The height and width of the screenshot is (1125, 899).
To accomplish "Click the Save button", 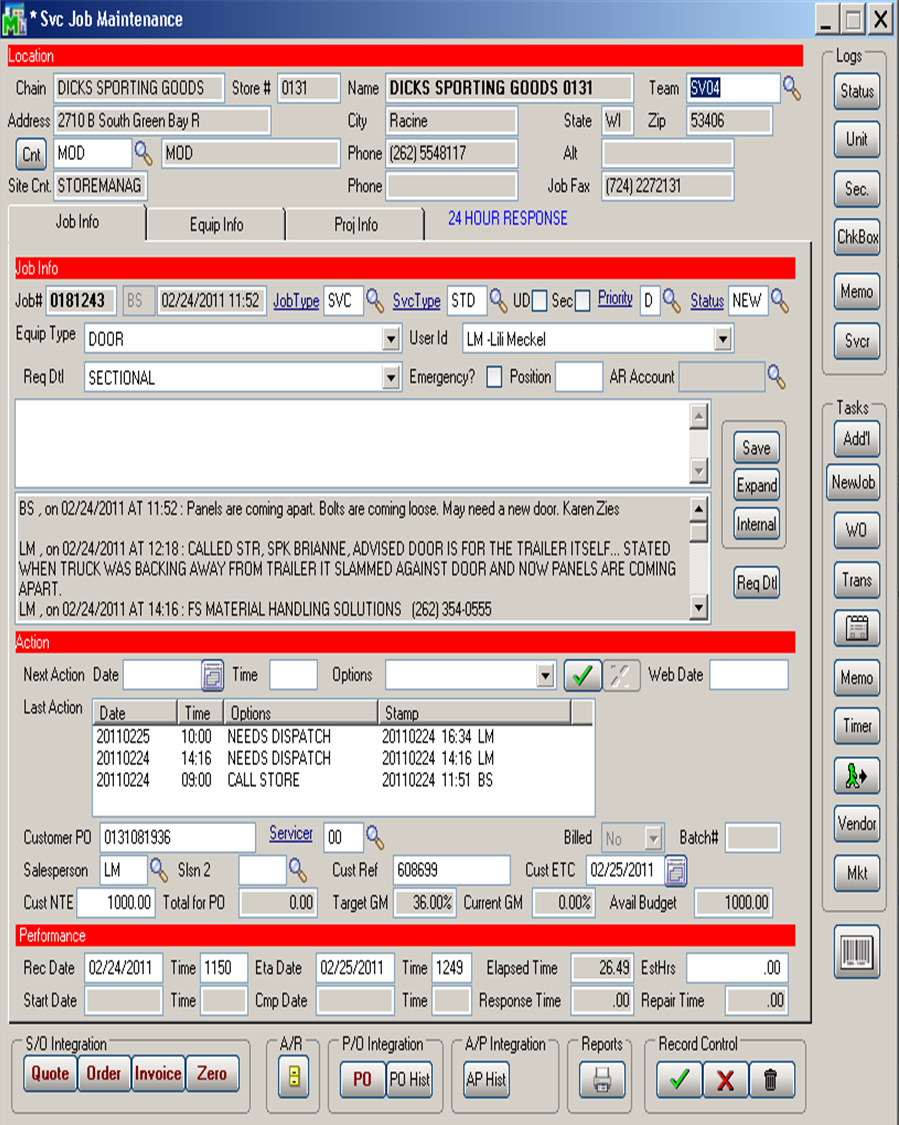I will click(x=756, y=448).
